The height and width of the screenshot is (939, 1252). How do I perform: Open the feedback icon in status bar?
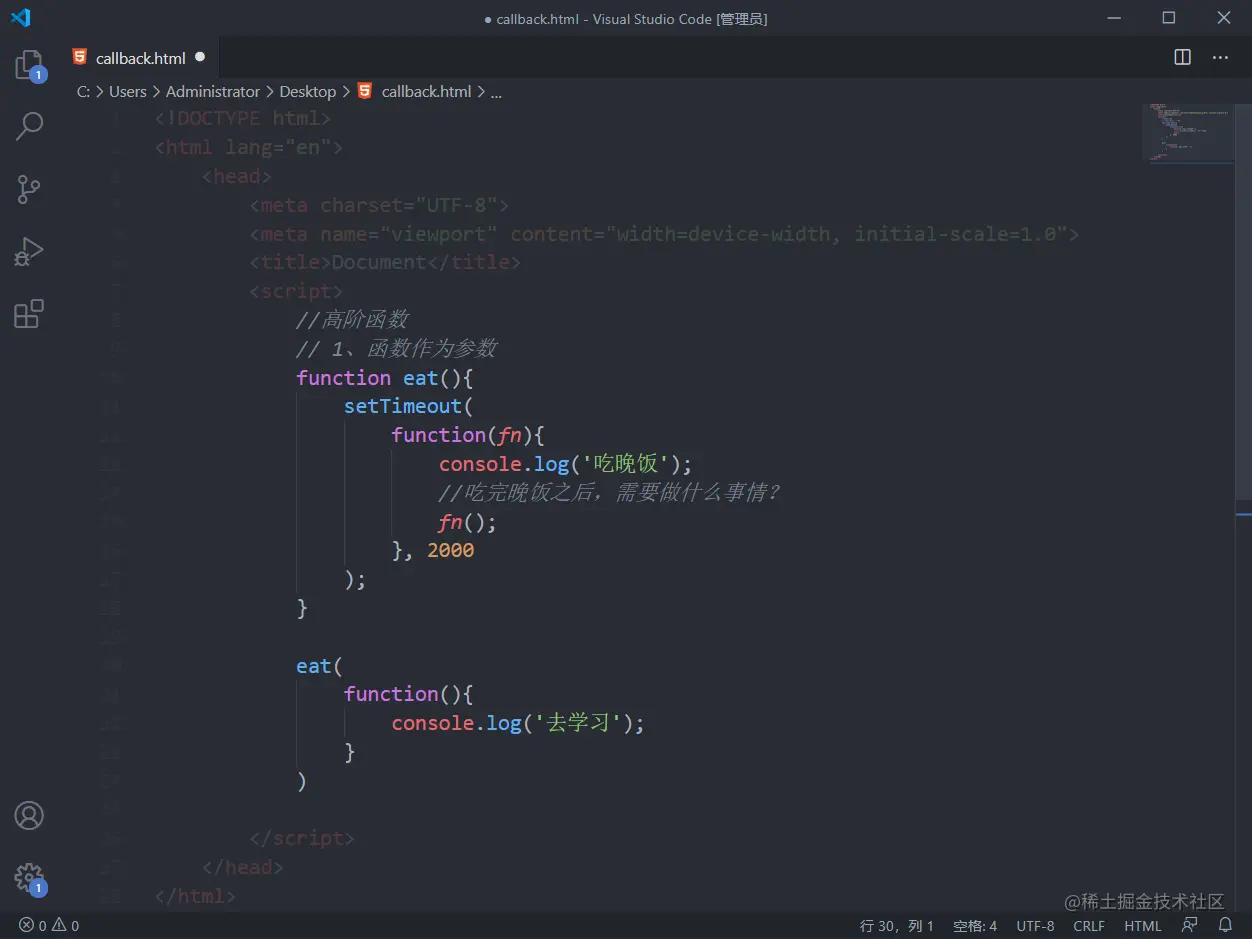tap(1189, 925)
